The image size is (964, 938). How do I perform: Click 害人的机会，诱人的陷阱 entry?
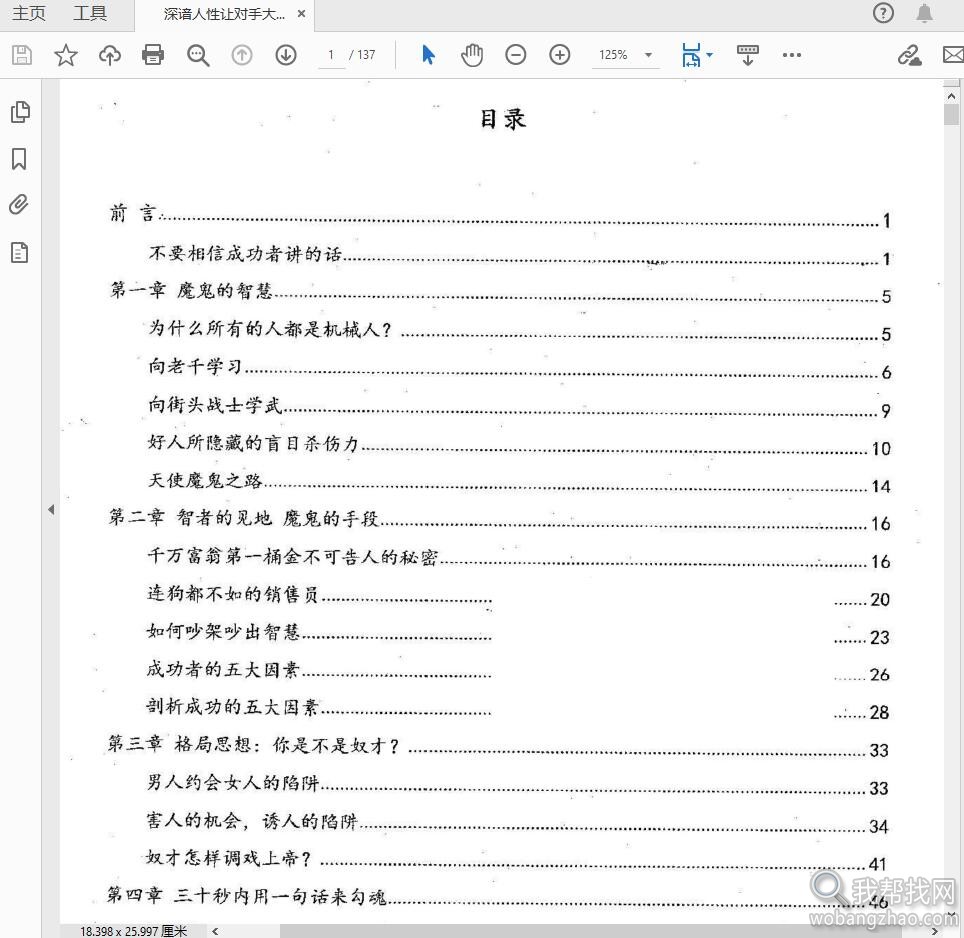coord(518,822)
